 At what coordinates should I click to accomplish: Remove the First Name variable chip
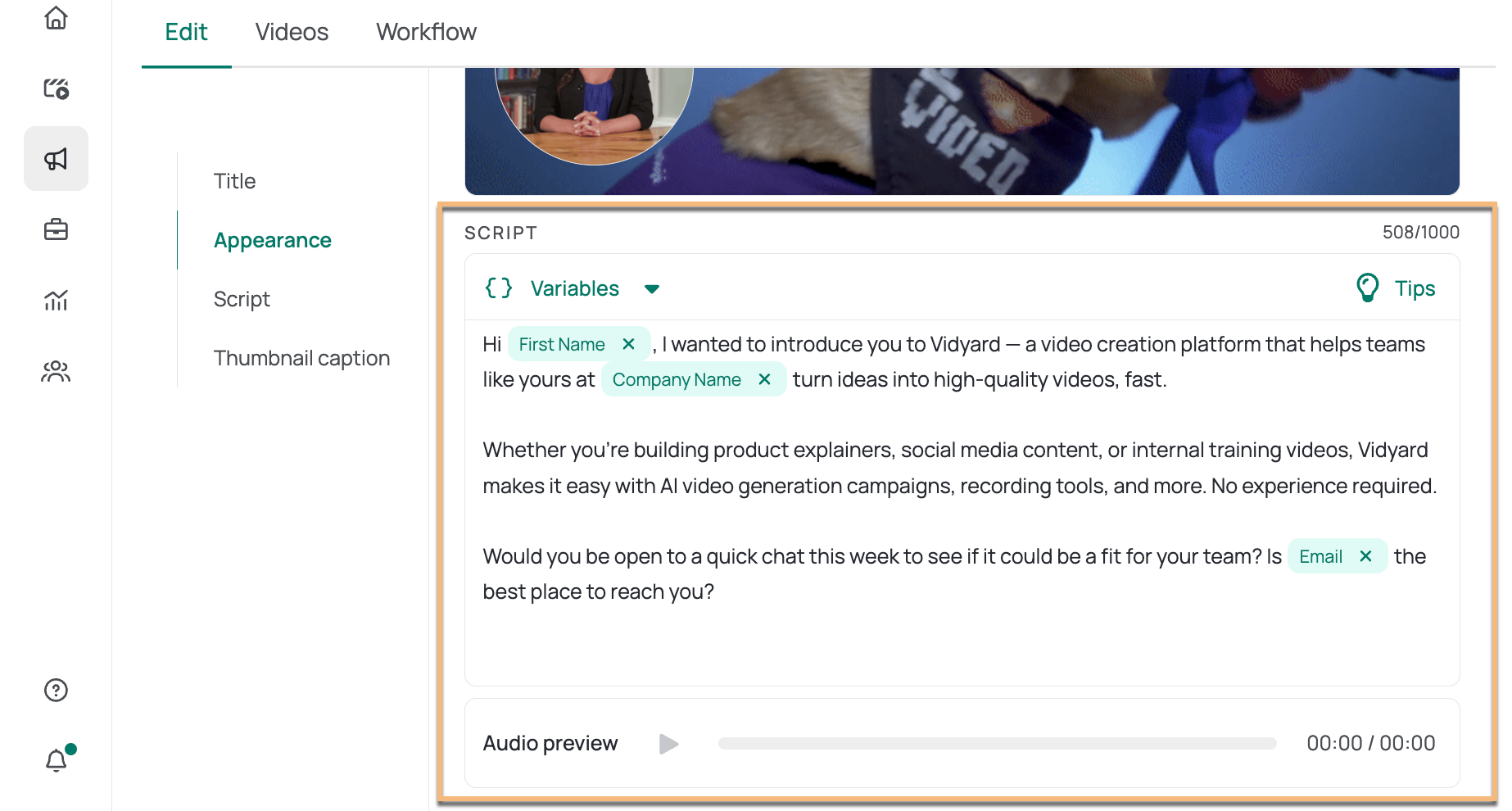click(x=628, y=344)
